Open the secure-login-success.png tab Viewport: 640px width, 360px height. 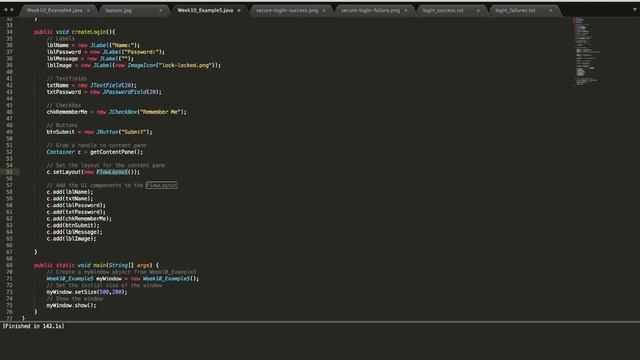click(x=287, y=11)
